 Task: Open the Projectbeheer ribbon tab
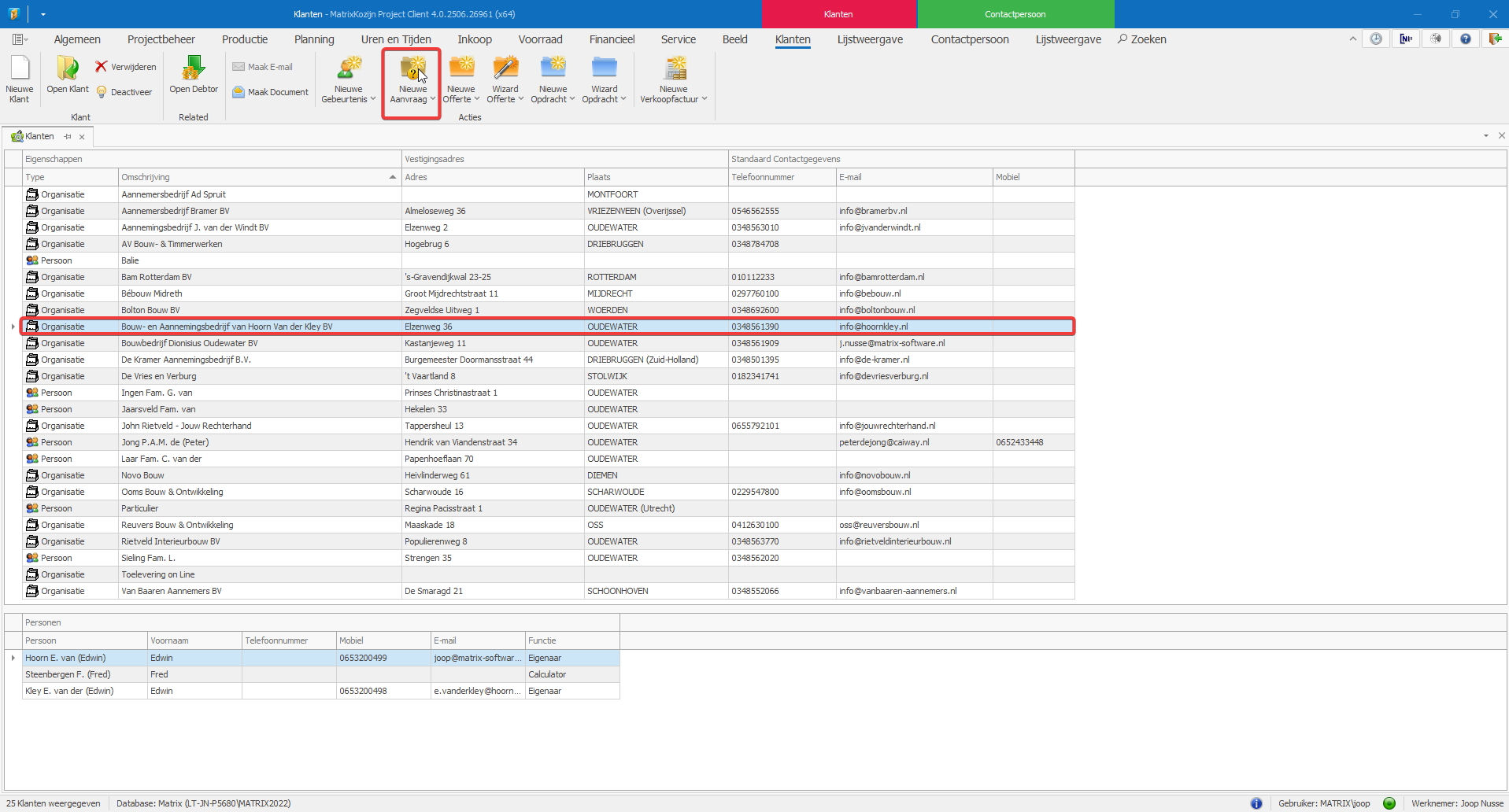(161, 39)
